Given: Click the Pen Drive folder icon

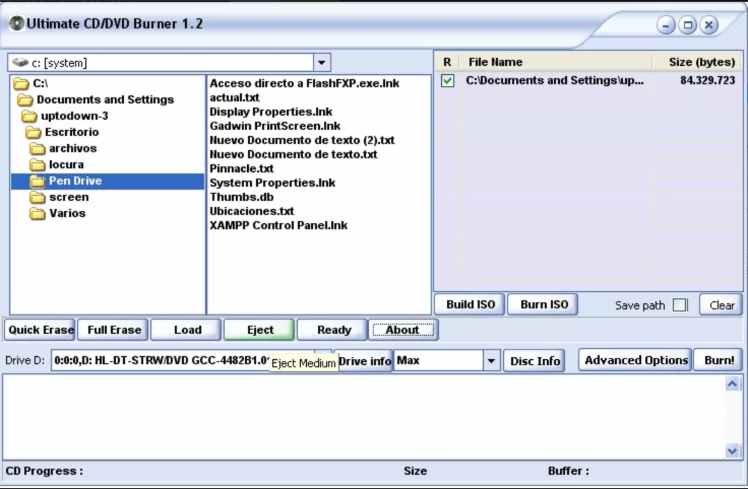Looking at the screenshot, I should coord(37,181).
